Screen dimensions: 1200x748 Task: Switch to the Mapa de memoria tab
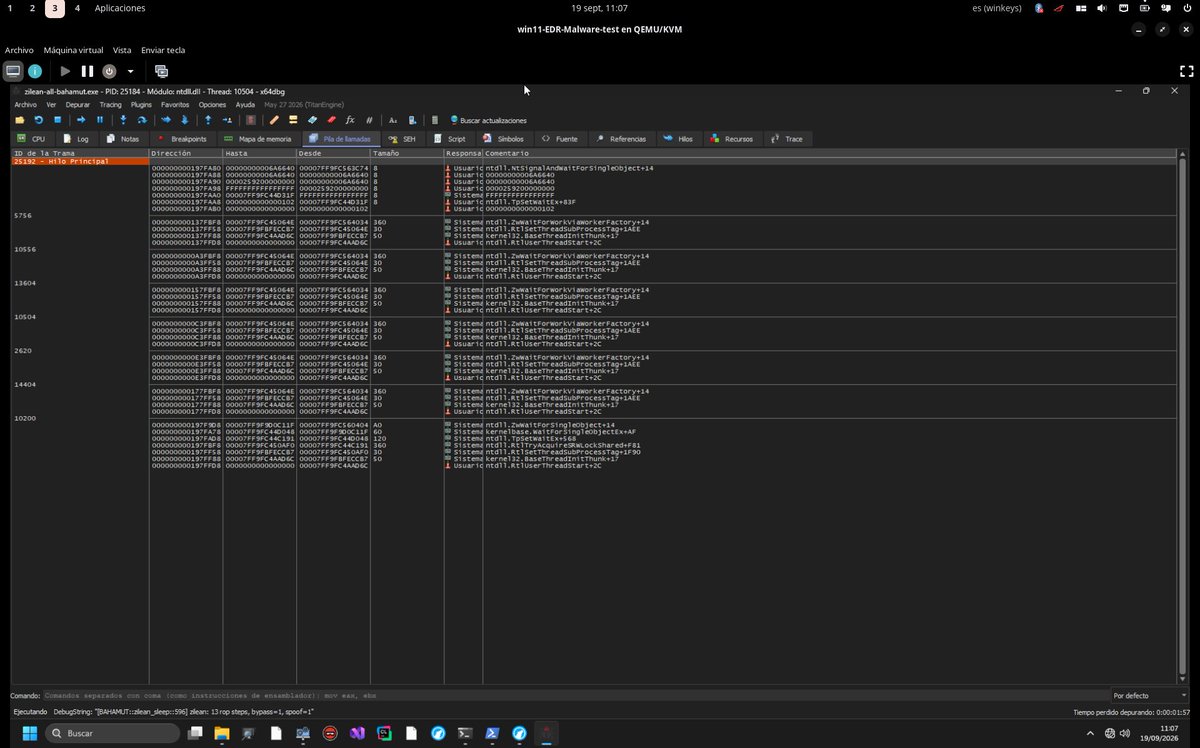258,139
